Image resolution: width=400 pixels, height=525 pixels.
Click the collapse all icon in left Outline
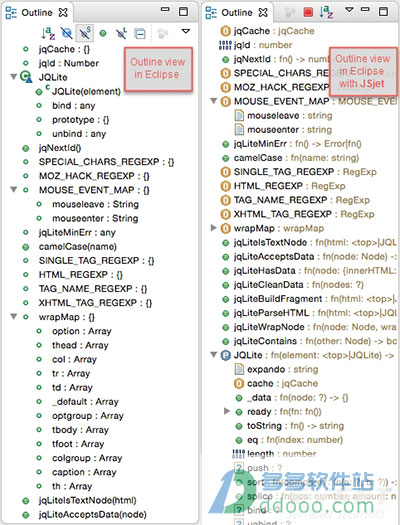(x=140, y=33)
